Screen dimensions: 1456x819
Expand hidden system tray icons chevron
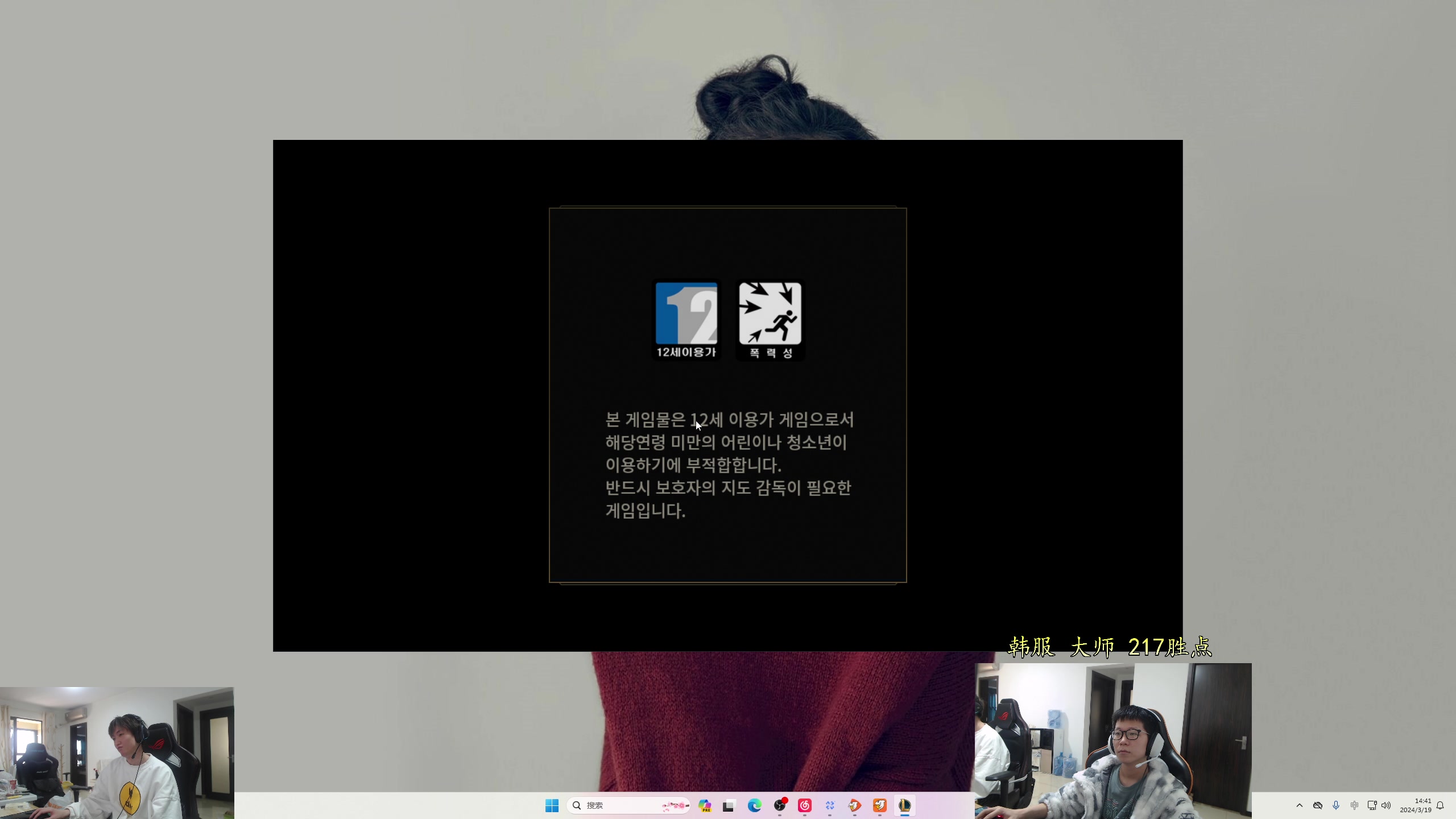pyautogui.click(x=1300, y=805)
